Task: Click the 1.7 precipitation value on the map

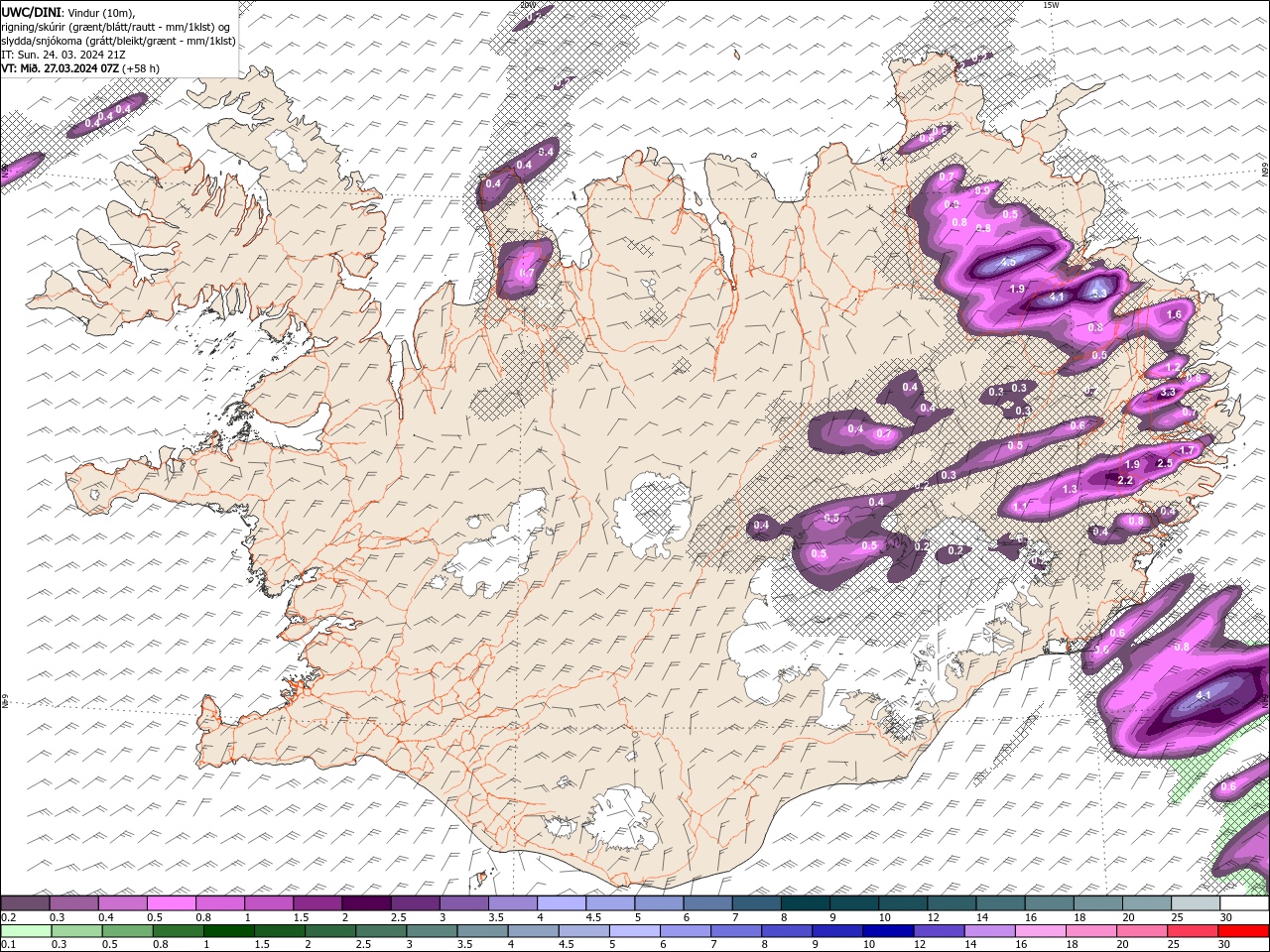Action: [1187, 450]
